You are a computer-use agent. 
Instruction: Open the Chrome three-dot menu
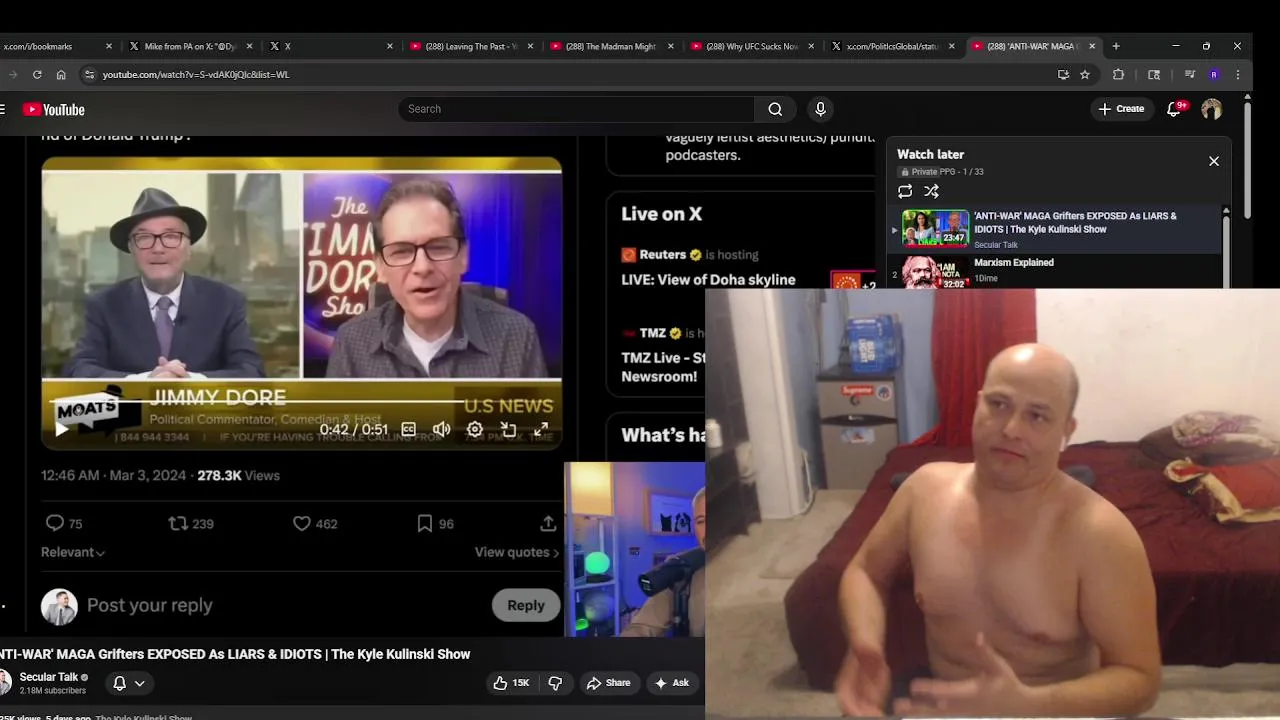pos(1238,74)
